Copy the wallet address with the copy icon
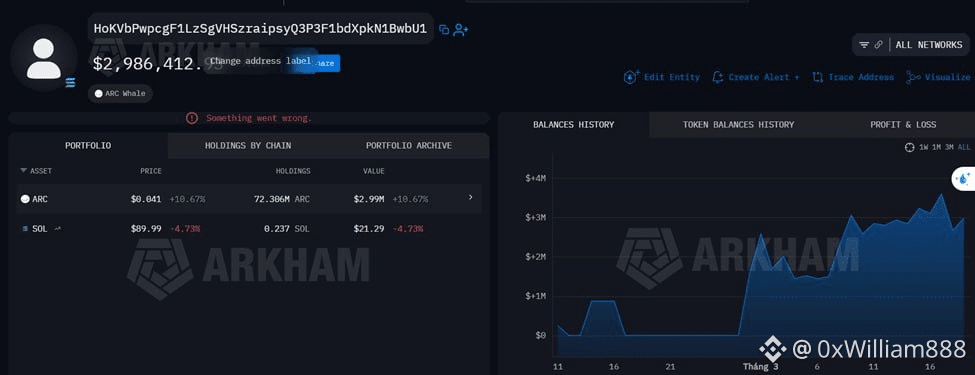The image size is (975, 375). (444, 29)
